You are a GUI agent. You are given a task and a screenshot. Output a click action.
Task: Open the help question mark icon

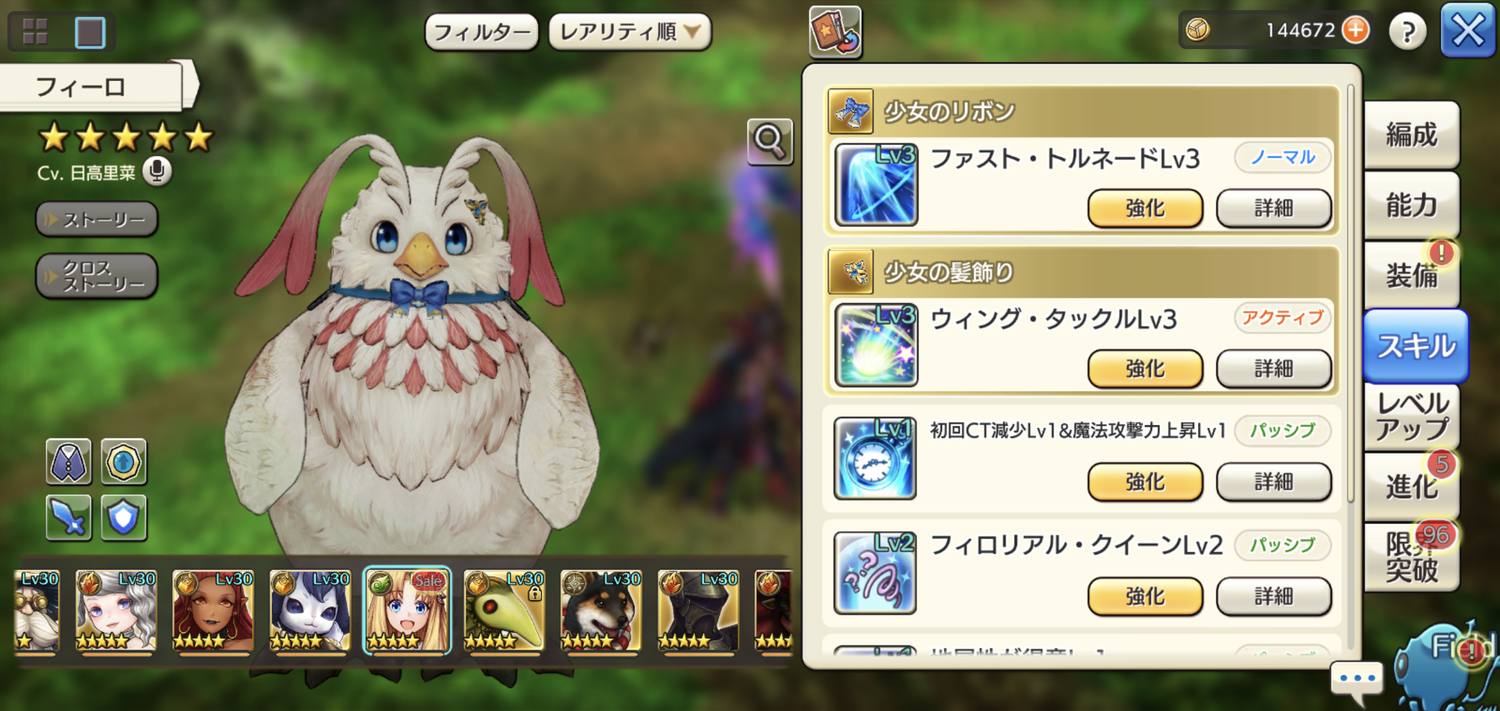pyautogui.click(x=1407, y=31)
